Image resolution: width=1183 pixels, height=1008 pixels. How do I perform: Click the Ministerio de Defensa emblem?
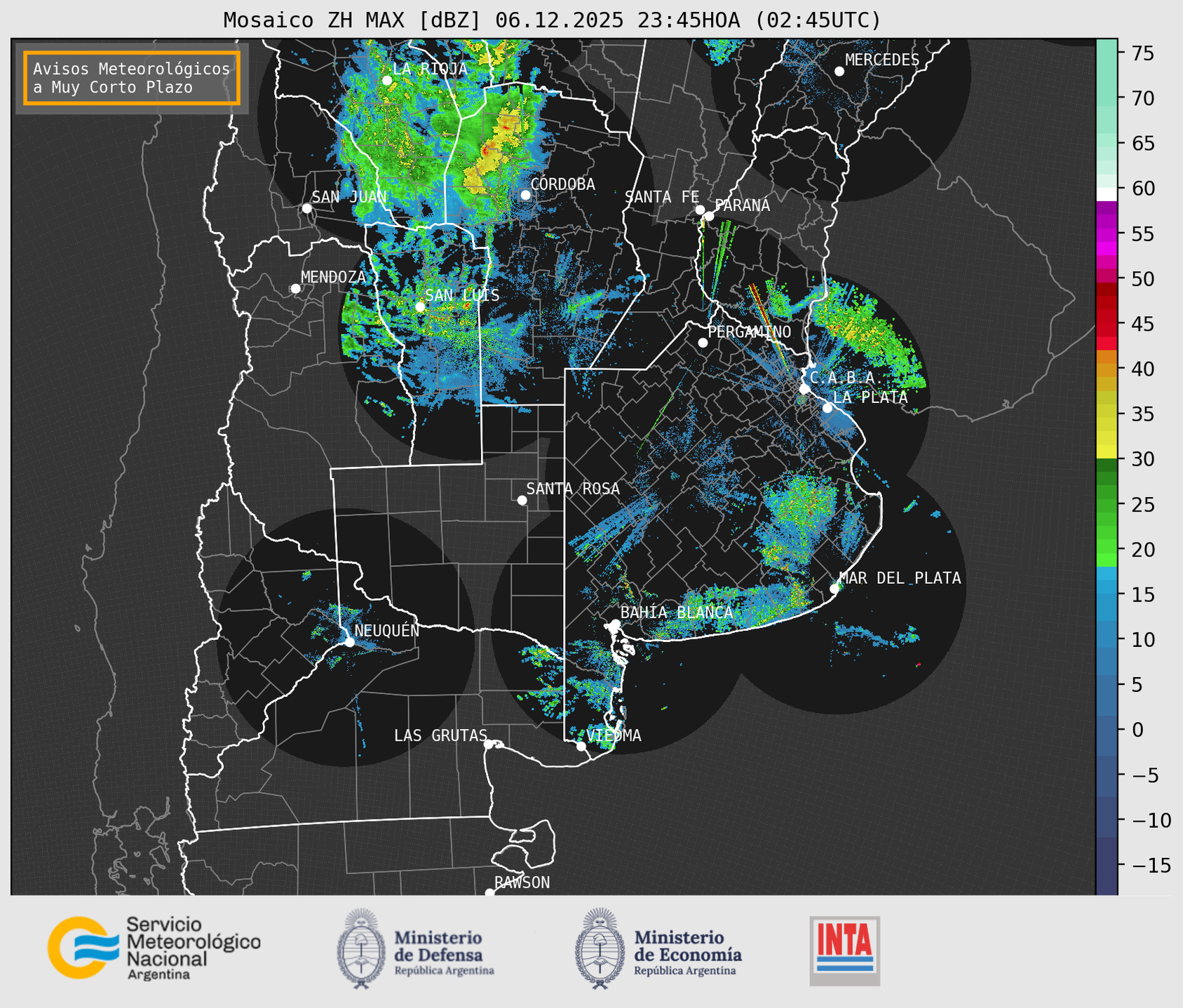(x=361, y=949)
